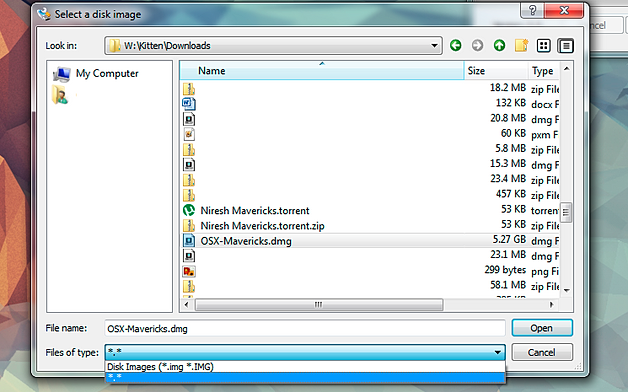Click the dmg icon of OSX-Mavericks.dmg
Image resolution: width=628 pixels, height=392 pixels.
tap(189, 241)
